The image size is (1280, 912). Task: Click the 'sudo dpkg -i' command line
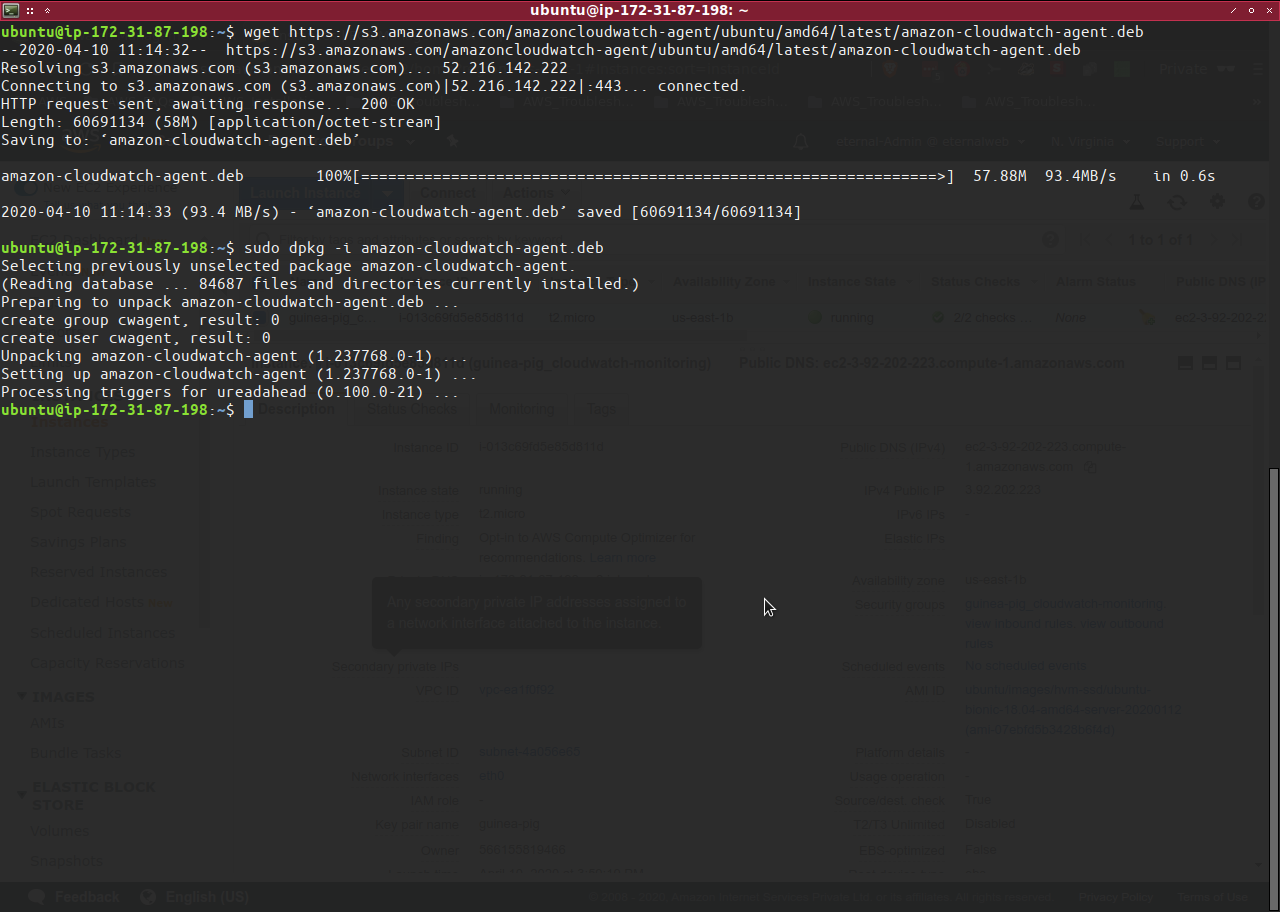pyautogui.click(x=302, y=248)
